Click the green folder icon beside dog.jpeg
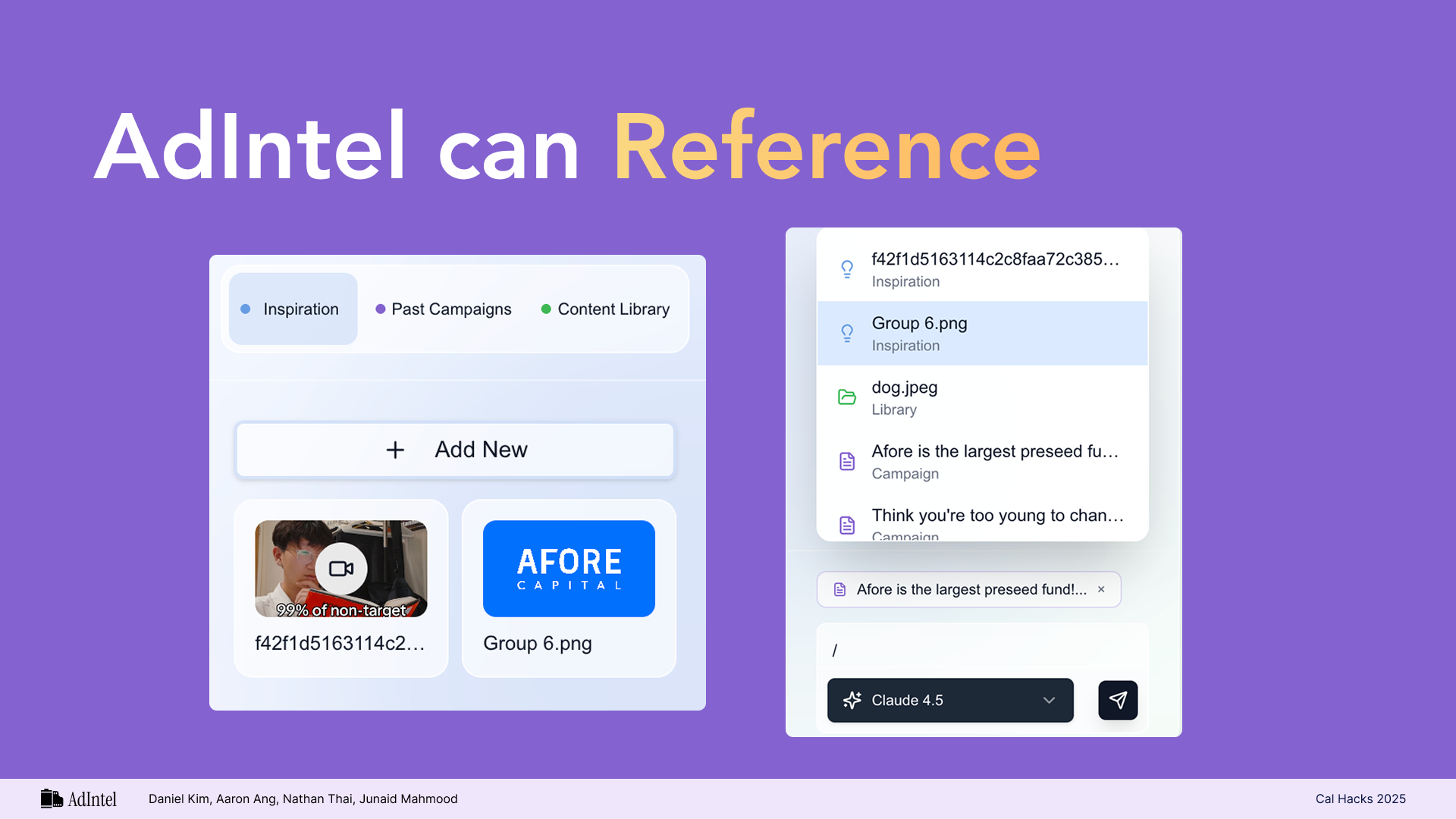This screenshot has width=1456, height=819. [847, 397]
